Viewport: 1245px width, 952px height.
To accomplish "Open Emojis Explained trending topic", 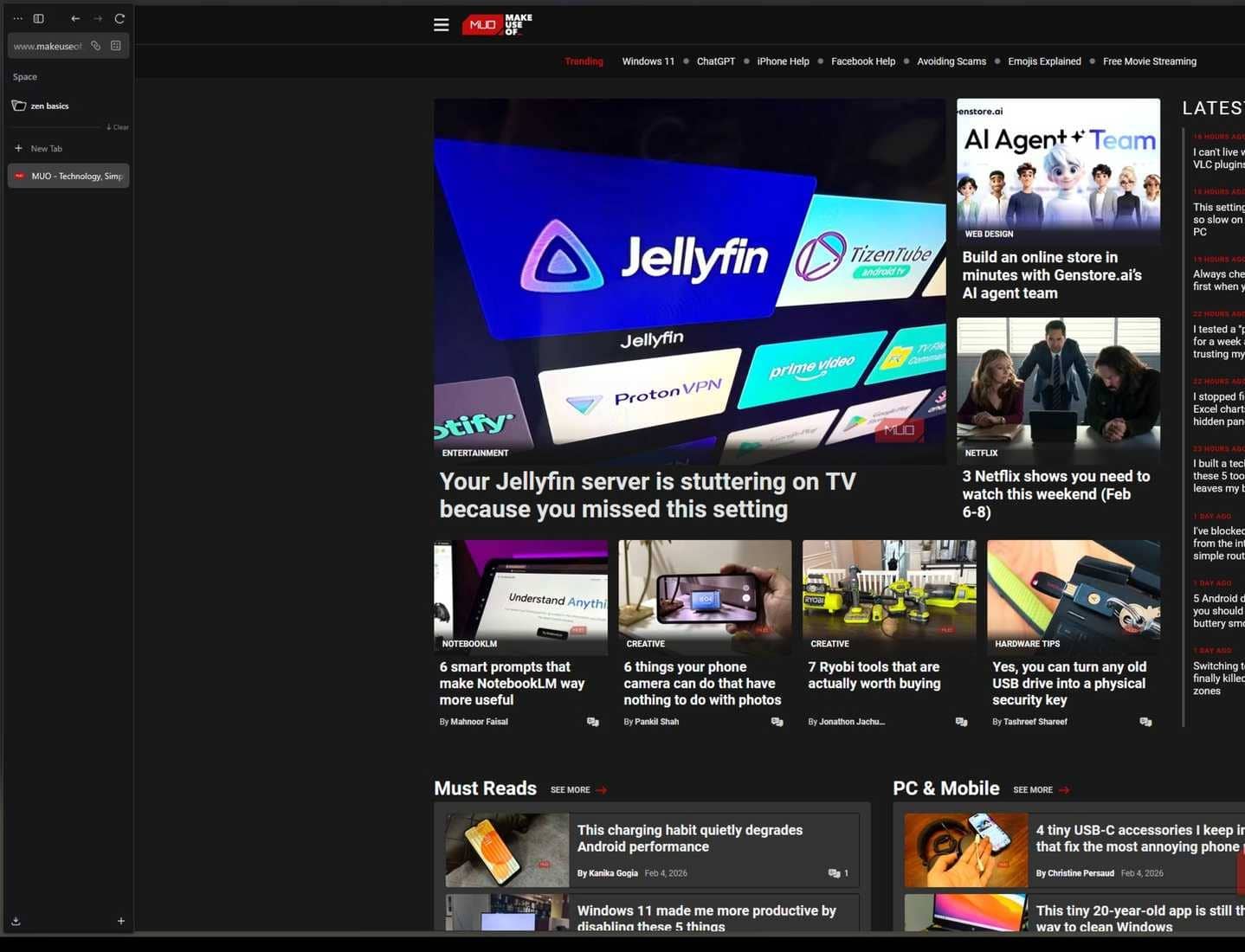I will 1044,61.
